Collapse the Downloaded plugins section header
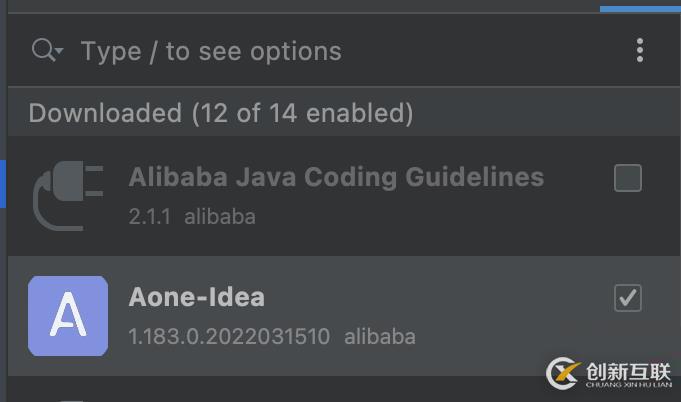This screenshot has width=681, height=402. click(x=220, y=113)
